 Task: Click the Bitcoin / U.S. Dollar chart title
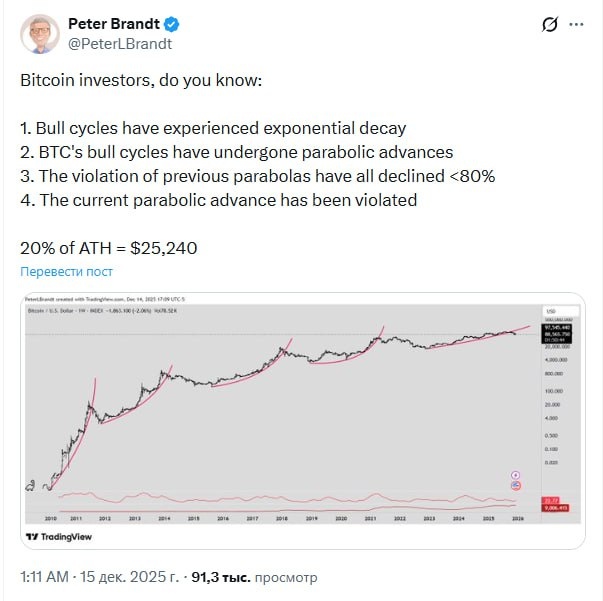coord(71,310)
